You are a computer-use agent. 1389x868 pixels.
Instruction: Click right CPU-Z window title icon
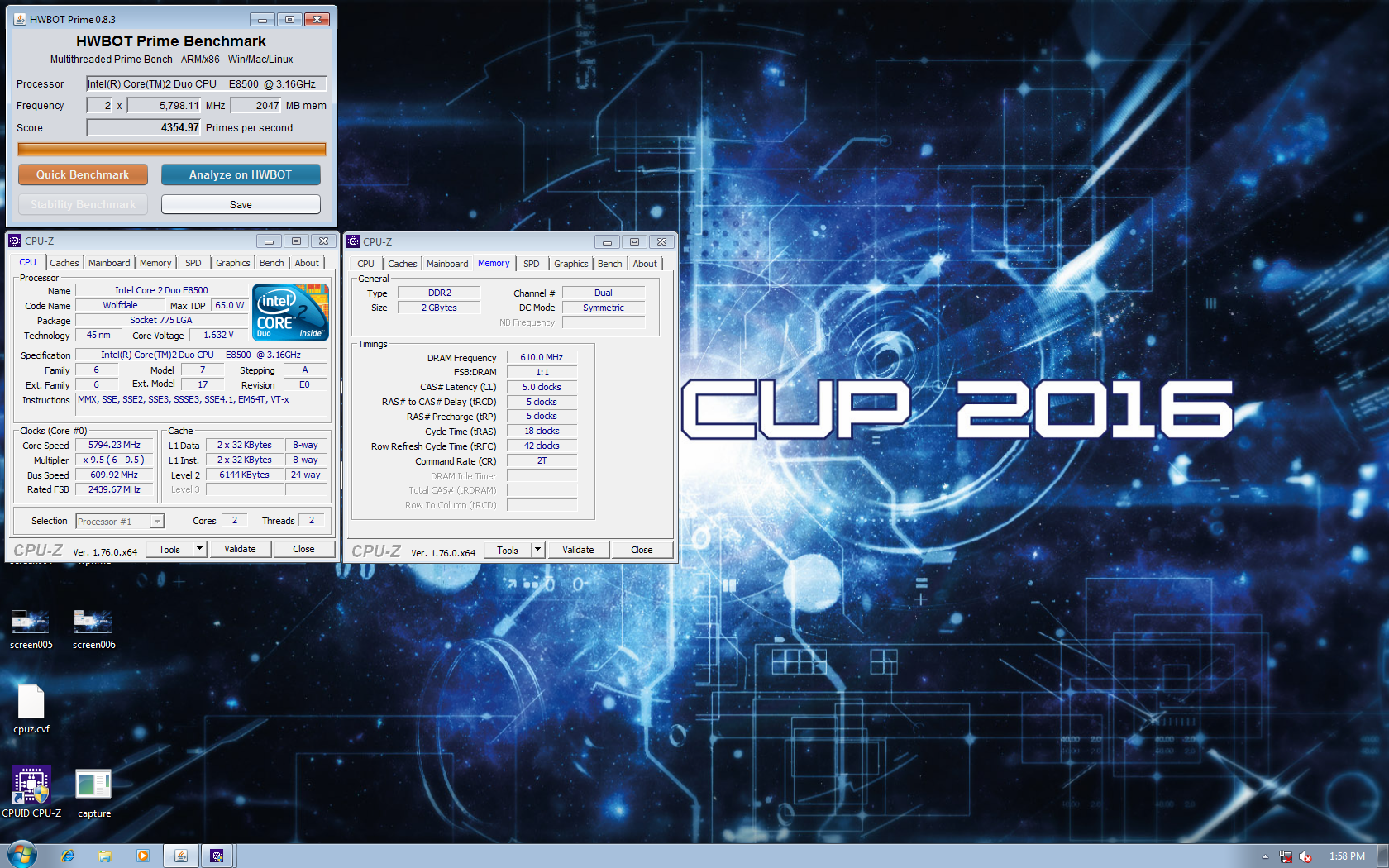[353, 241]
